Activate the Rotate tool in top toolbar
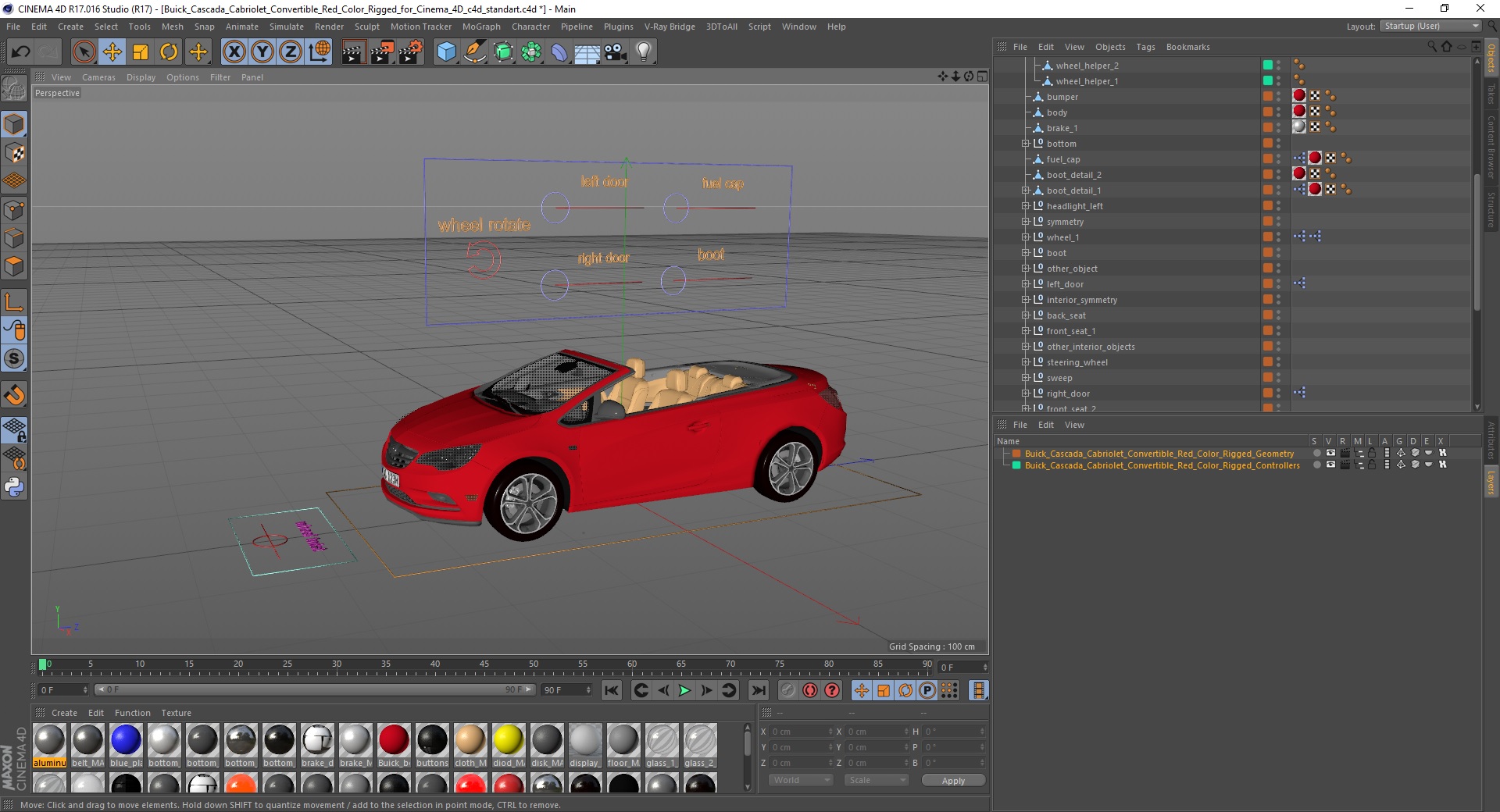Image resolution: width=1500 pixels, height=812 pixels. point(169,52)
